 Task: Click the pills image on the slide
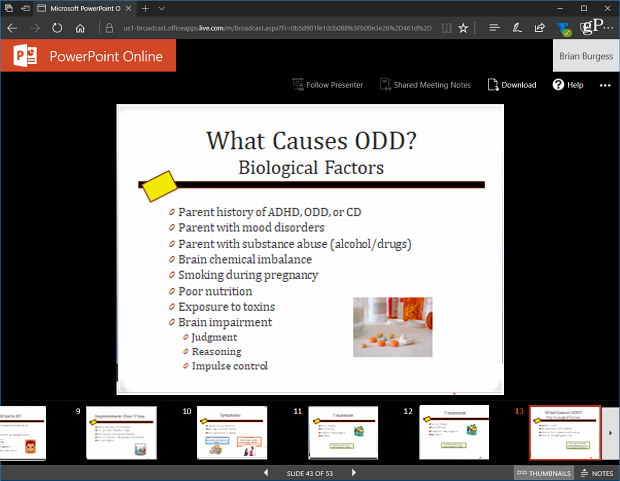pyautogui.click(x=393, y=327)
